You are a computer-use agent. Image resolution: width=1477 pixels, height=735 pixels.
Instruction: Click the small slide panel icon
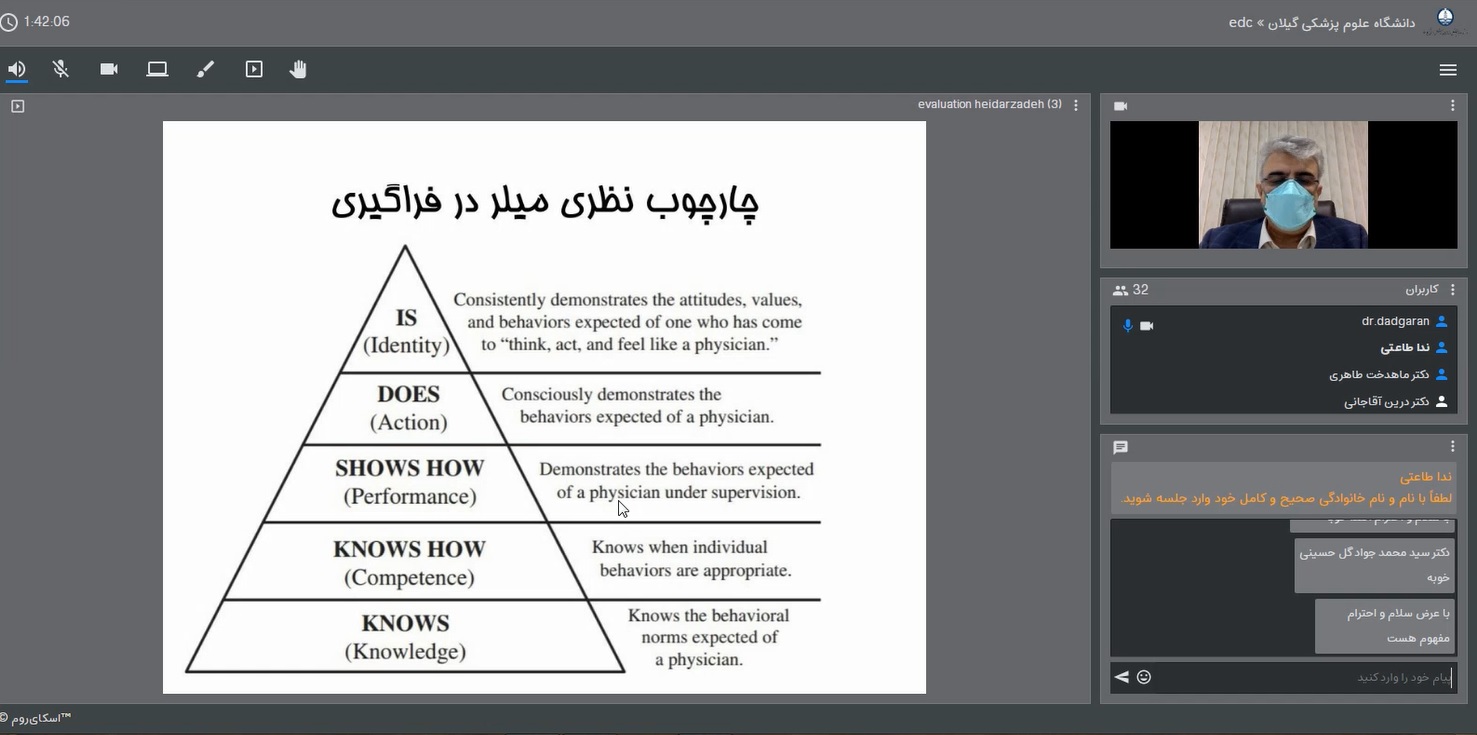(x=17, y=106)
